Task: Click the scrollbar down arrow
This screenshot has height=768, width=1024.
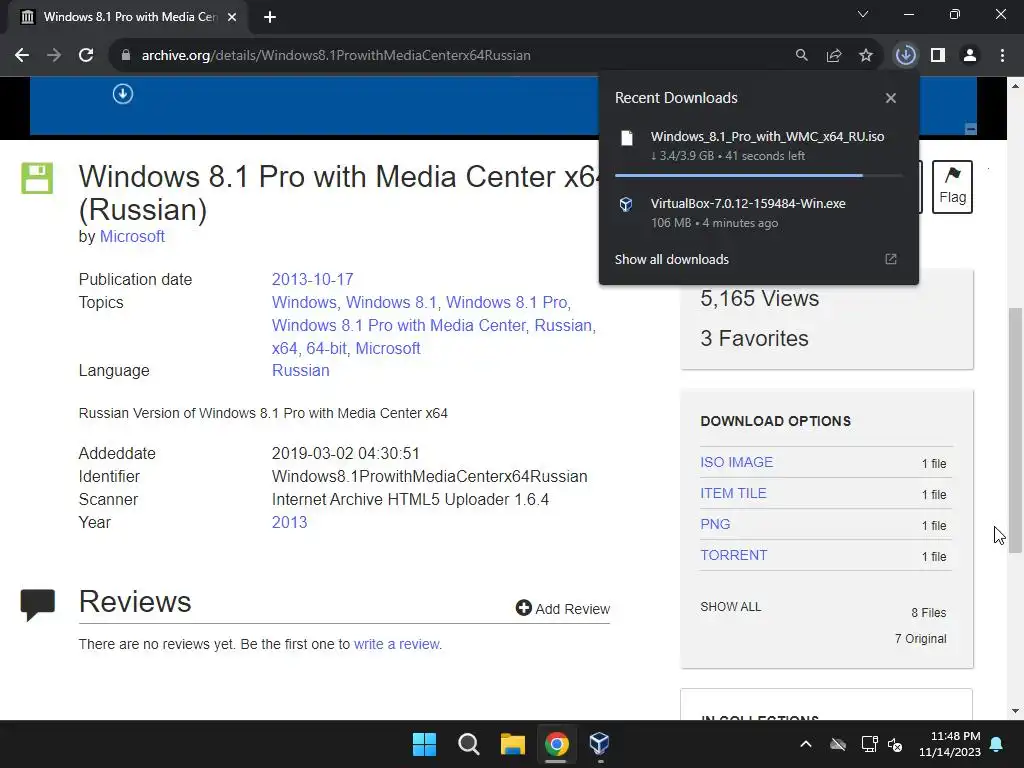Action: coord(1015,711)
